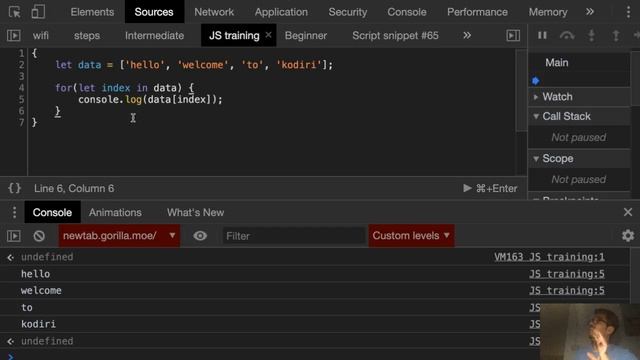Open the Elements panel

coord(92,12)
